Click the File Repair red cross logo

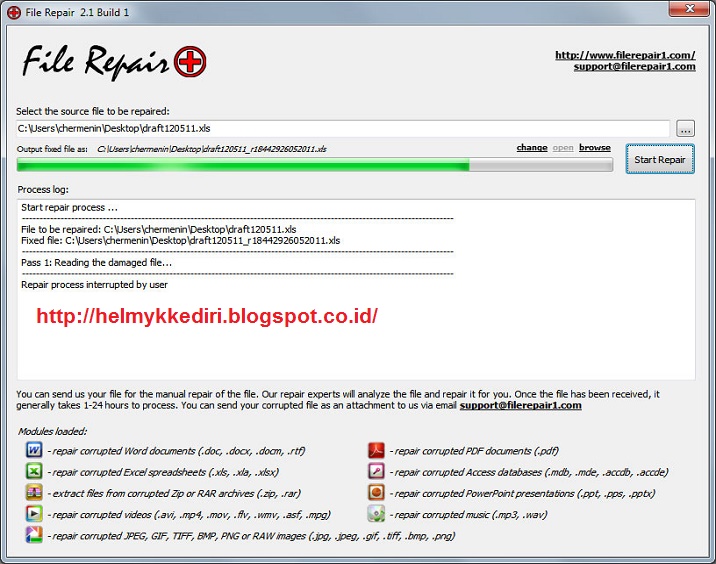point(190,61)
